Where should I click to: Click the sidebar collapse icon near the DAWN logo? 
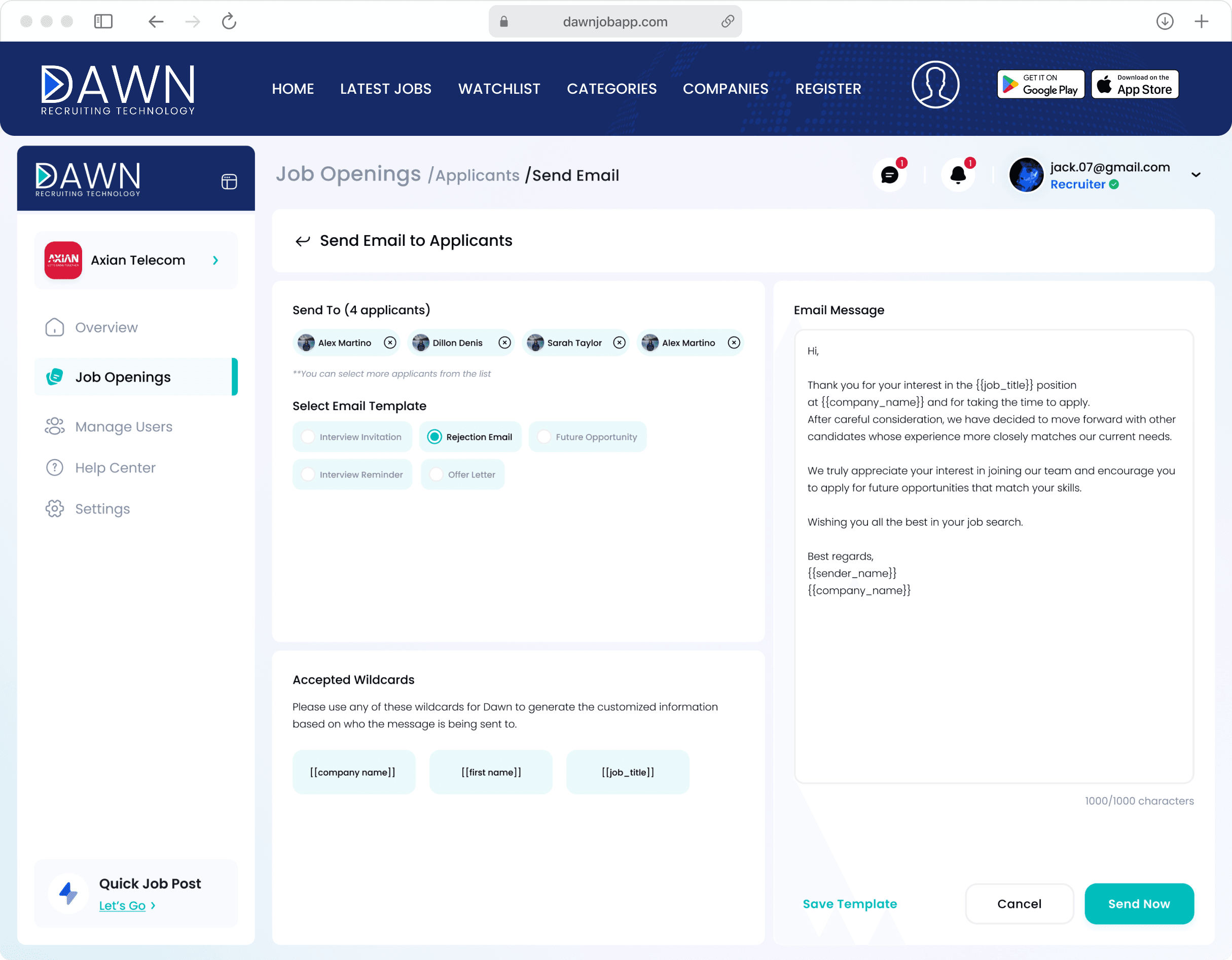[229, 181]
